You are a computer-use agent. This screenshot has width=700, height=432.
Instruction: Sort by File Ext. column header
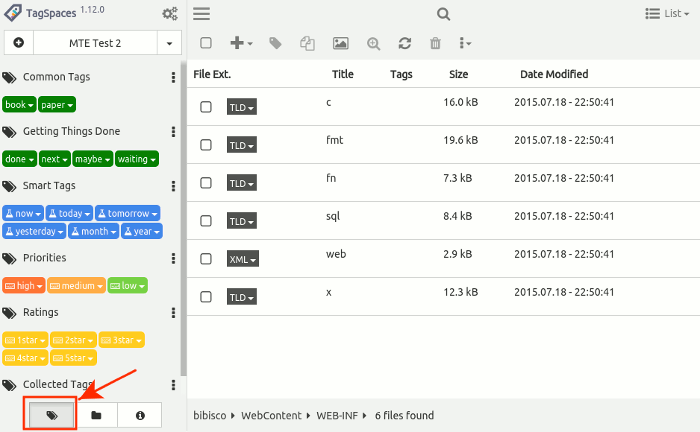click(212, 74)
